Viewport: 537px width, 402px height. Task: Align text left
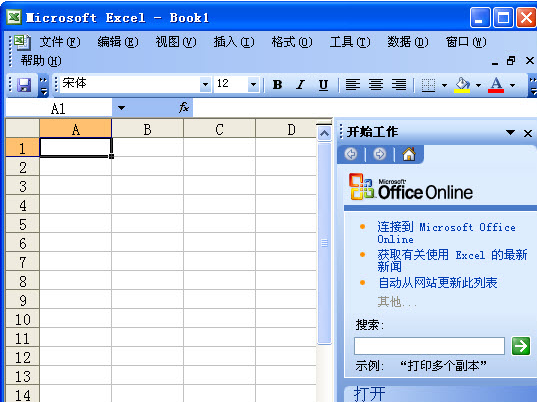point(353,85)
